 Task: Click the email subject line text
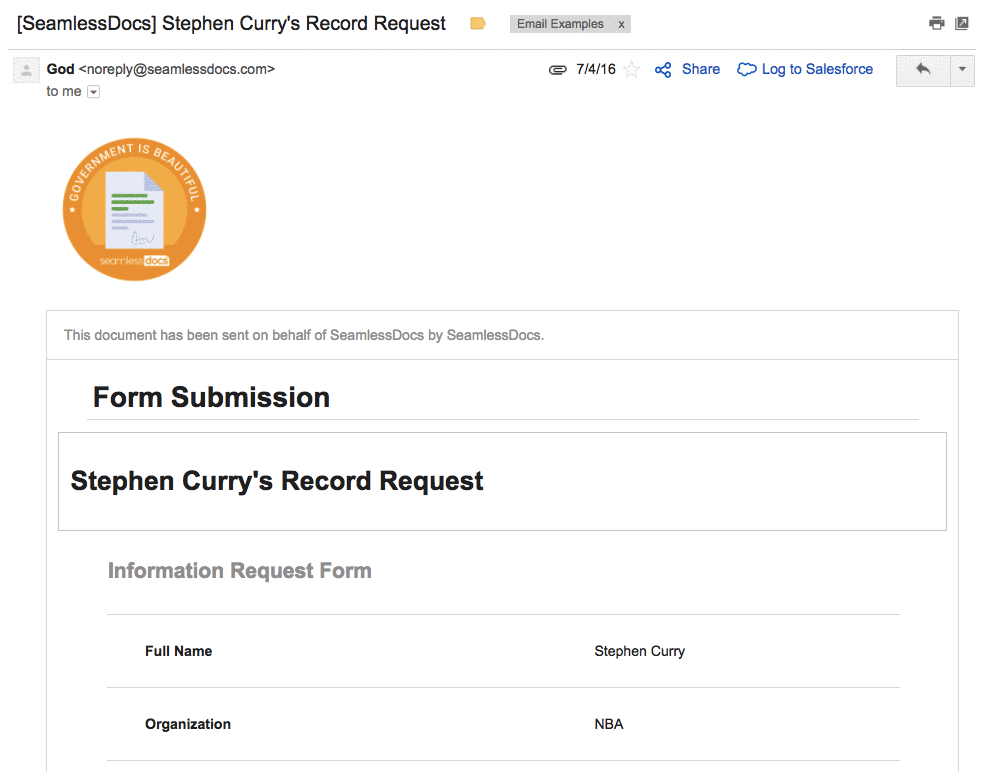pos(231,23)
